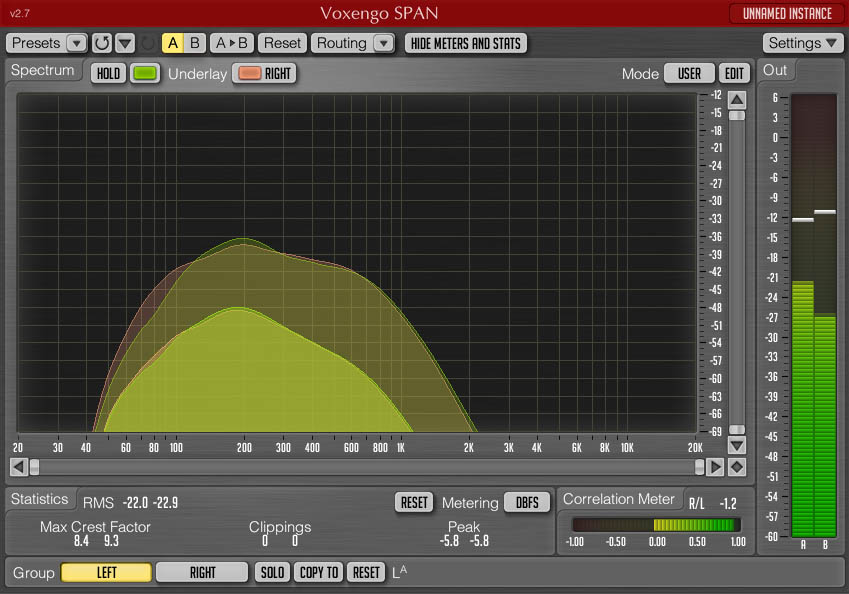Select the RIGHT channel group tab
Image resolution: width=849 pixels, height=594 pixels.
click(202, 572)
